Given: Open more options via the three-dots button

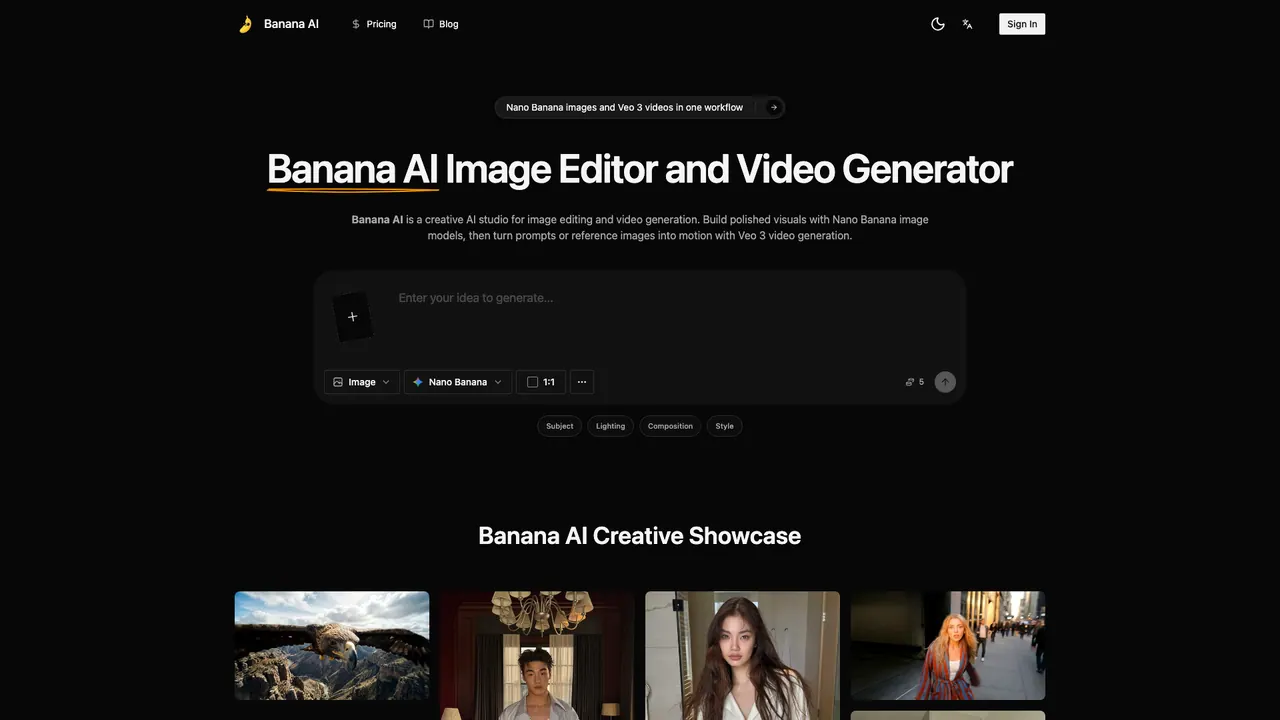Looking at the screenshot, I should click(582, 382).
